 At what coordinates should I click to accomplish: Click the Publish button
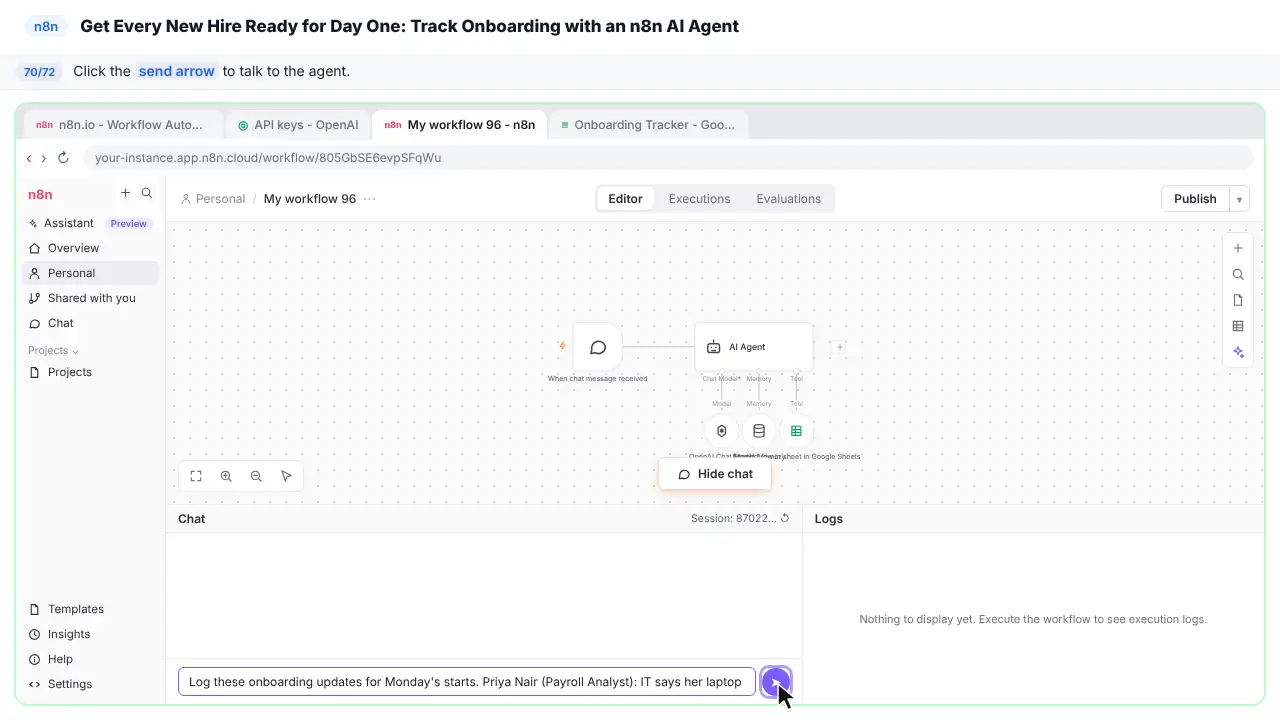1195,199
